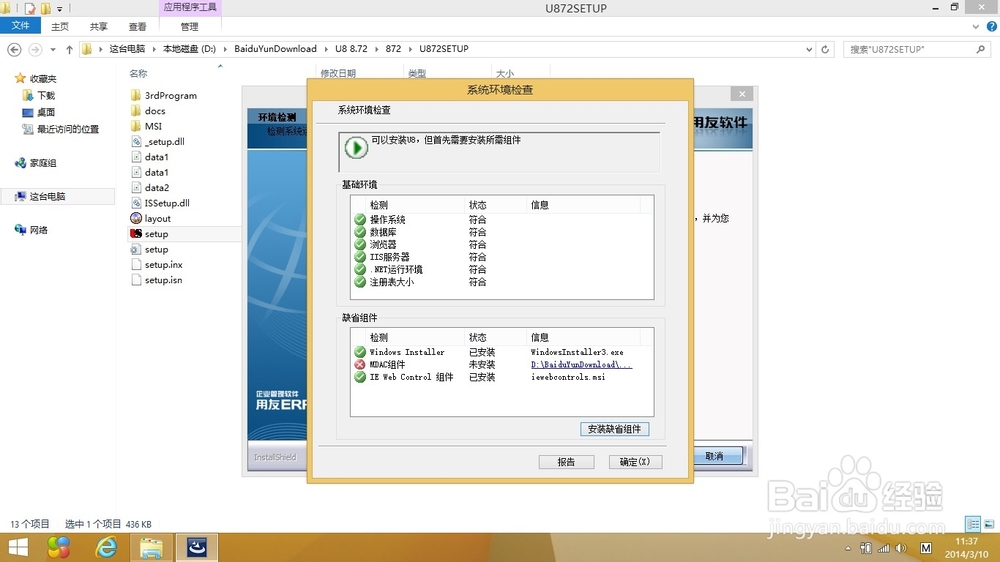1000x562 pixels.
Task: Select the 3rdProgram folder icon
Action: click(135, 95)
